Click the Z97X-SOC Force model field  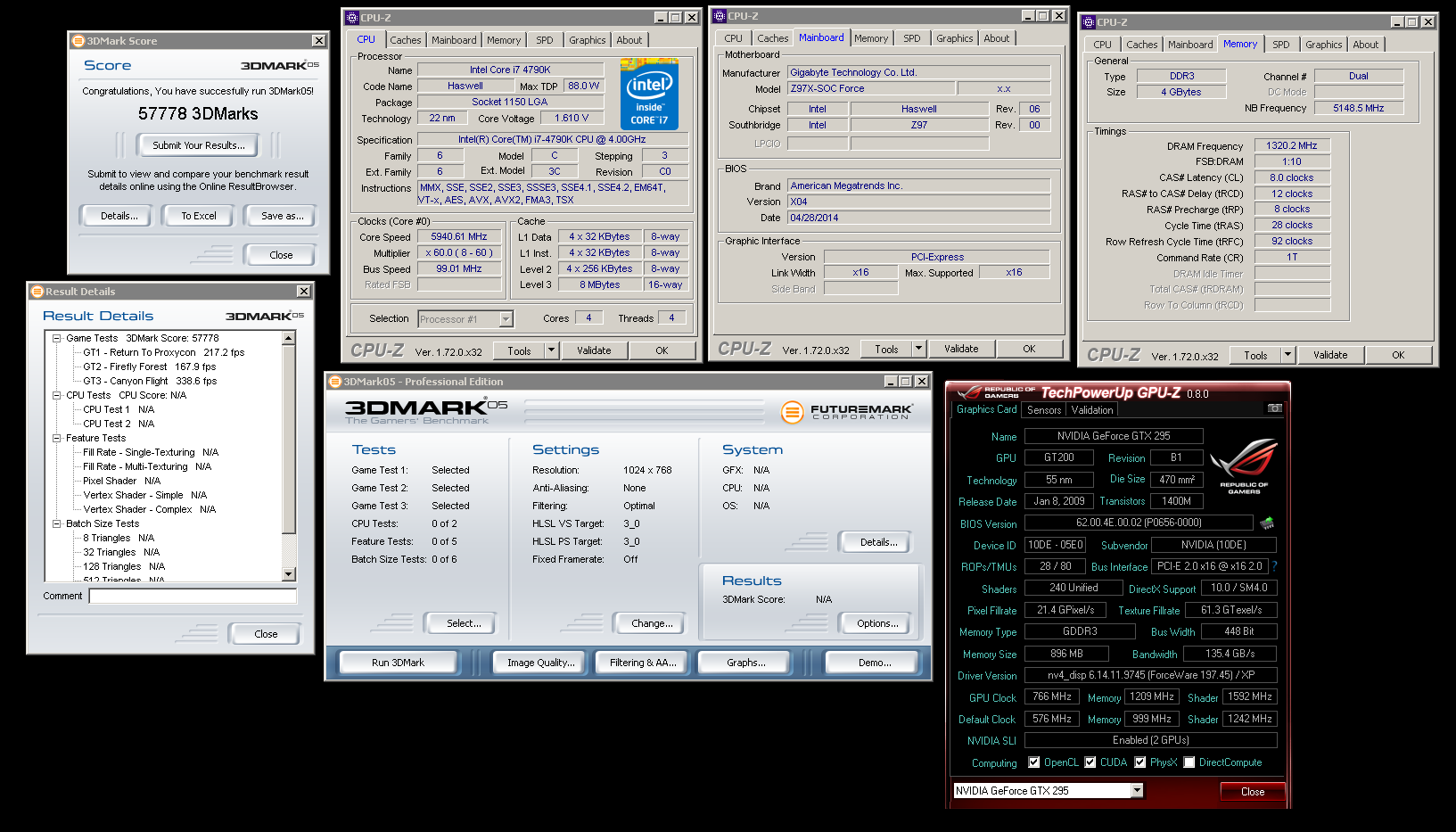point(870,89)
